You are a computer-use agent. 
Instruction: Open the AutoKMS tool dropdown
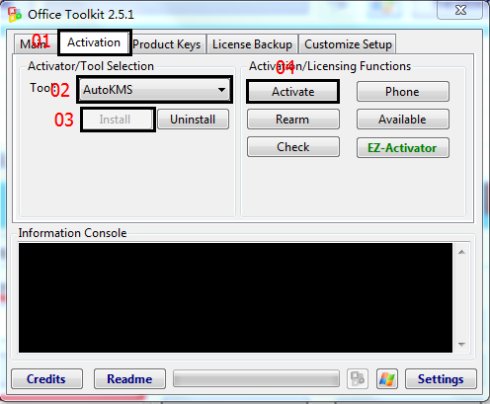(155, 90)
